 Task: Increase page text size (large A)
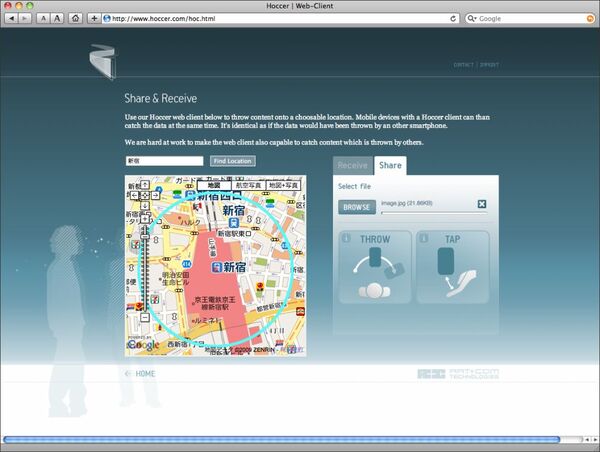coord(57,18)
